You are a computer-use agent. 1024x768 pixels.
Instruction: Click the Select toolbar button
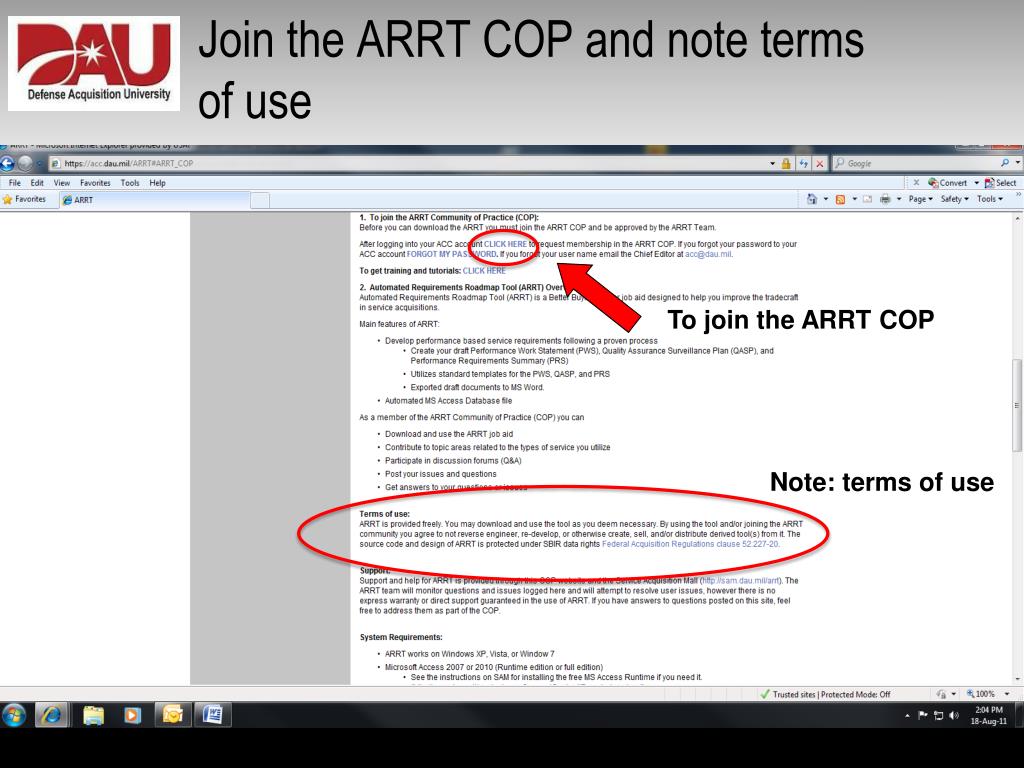(1000, 183)
